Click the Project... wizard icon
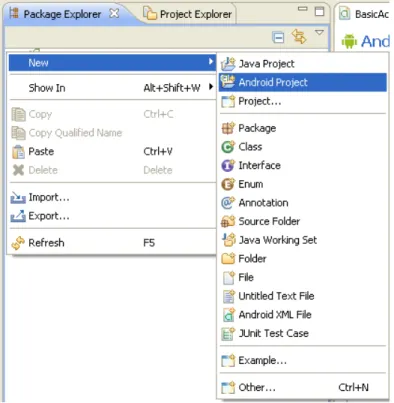 [x=228, y=101]
